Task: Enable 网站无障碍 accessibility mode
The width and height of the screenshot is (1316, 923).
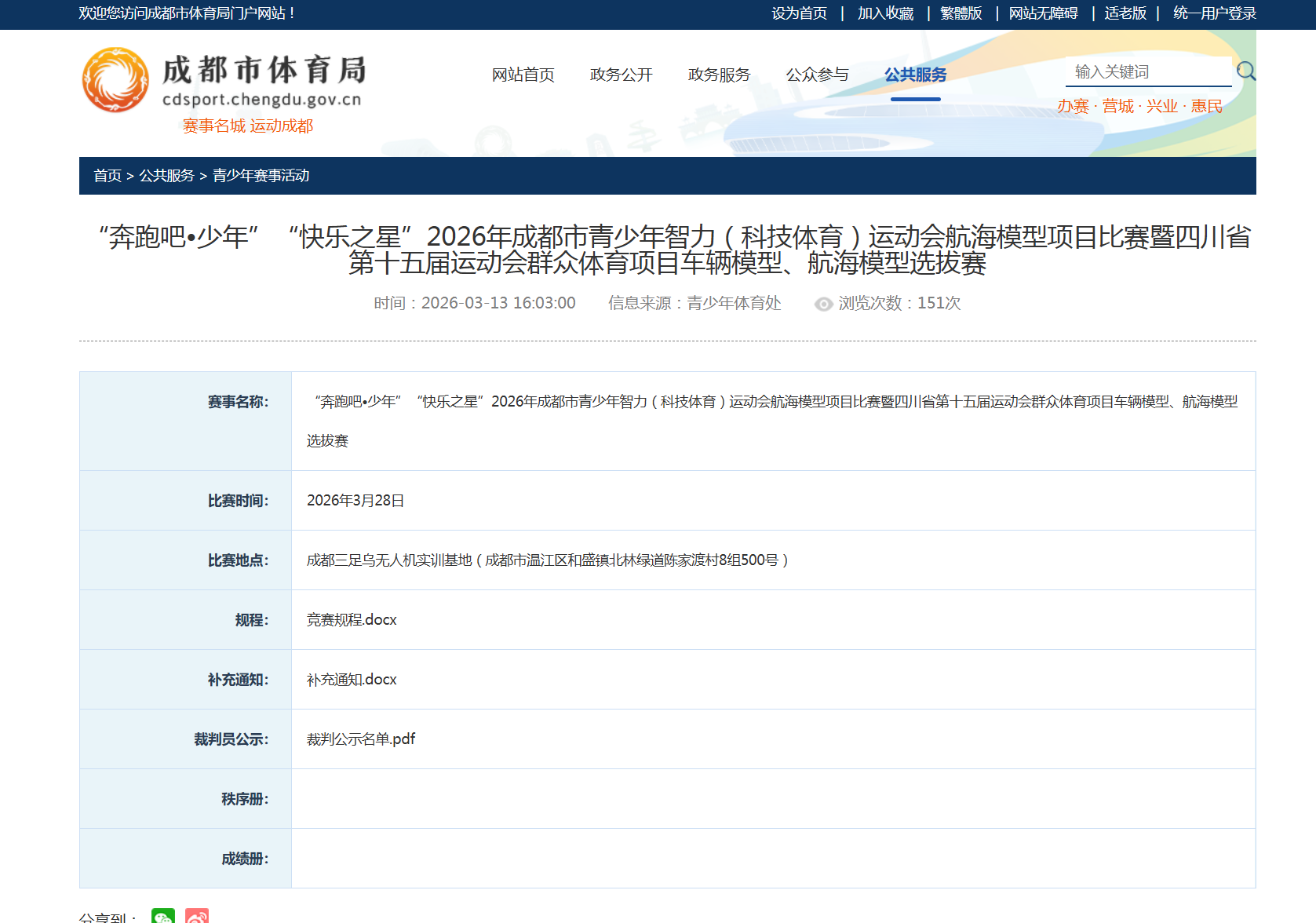Action: (x=1043, y=13)
